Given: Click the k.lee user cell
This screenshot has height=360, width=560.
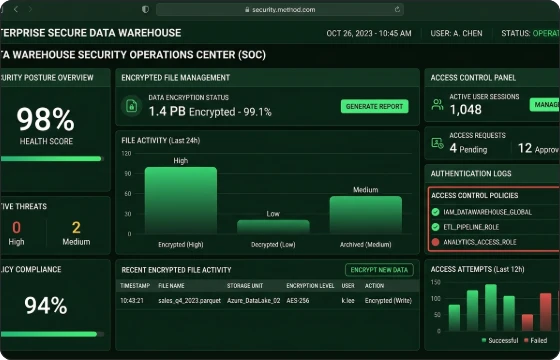Looking at the screenshot, I should pyautogui.click(x=348, y=301).
